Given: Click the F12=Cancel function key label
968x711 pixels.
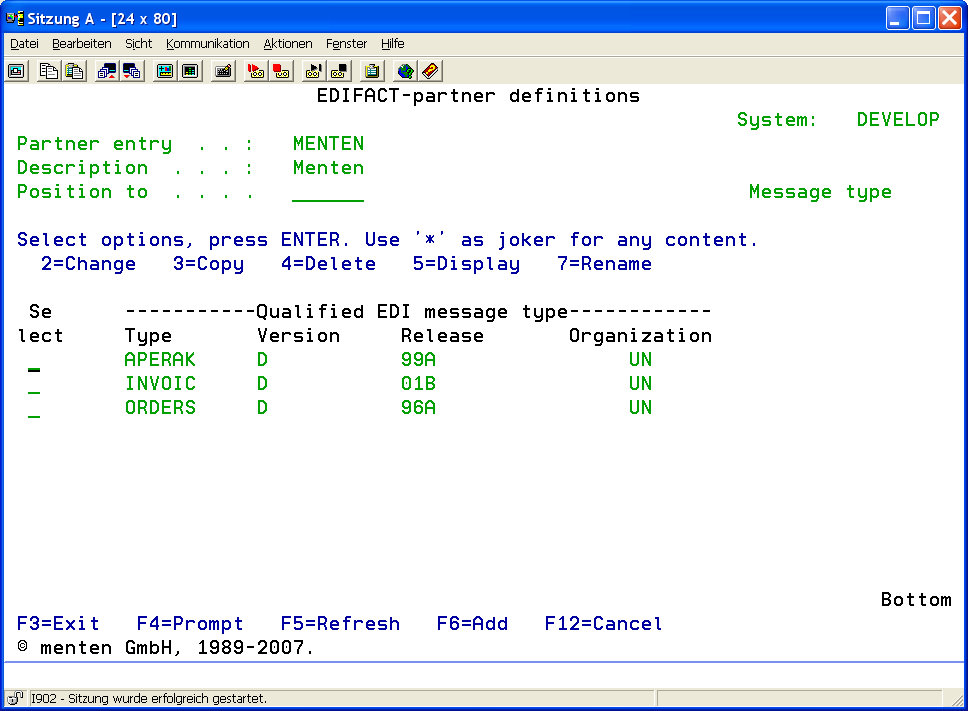Looking at the screenshot, I should click(x=603, y=624).
